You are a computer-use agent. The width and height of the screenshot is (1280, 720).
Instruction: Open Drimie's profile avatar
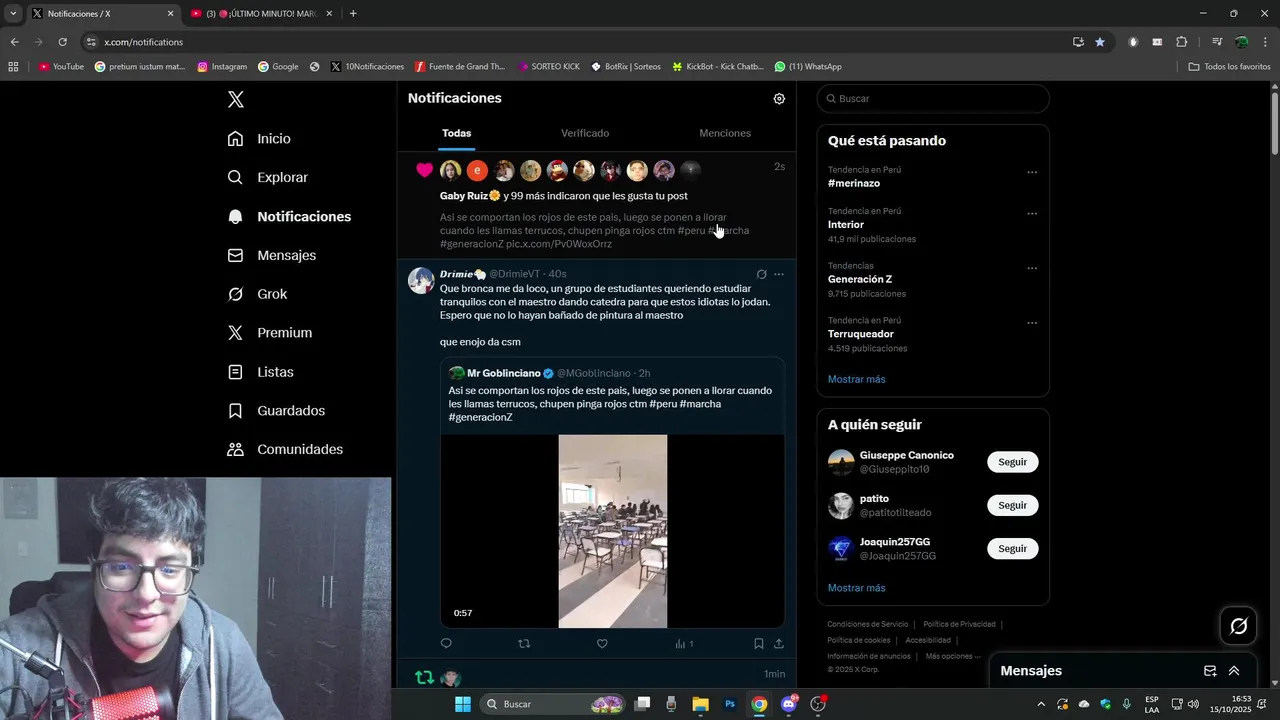[421, 280]
